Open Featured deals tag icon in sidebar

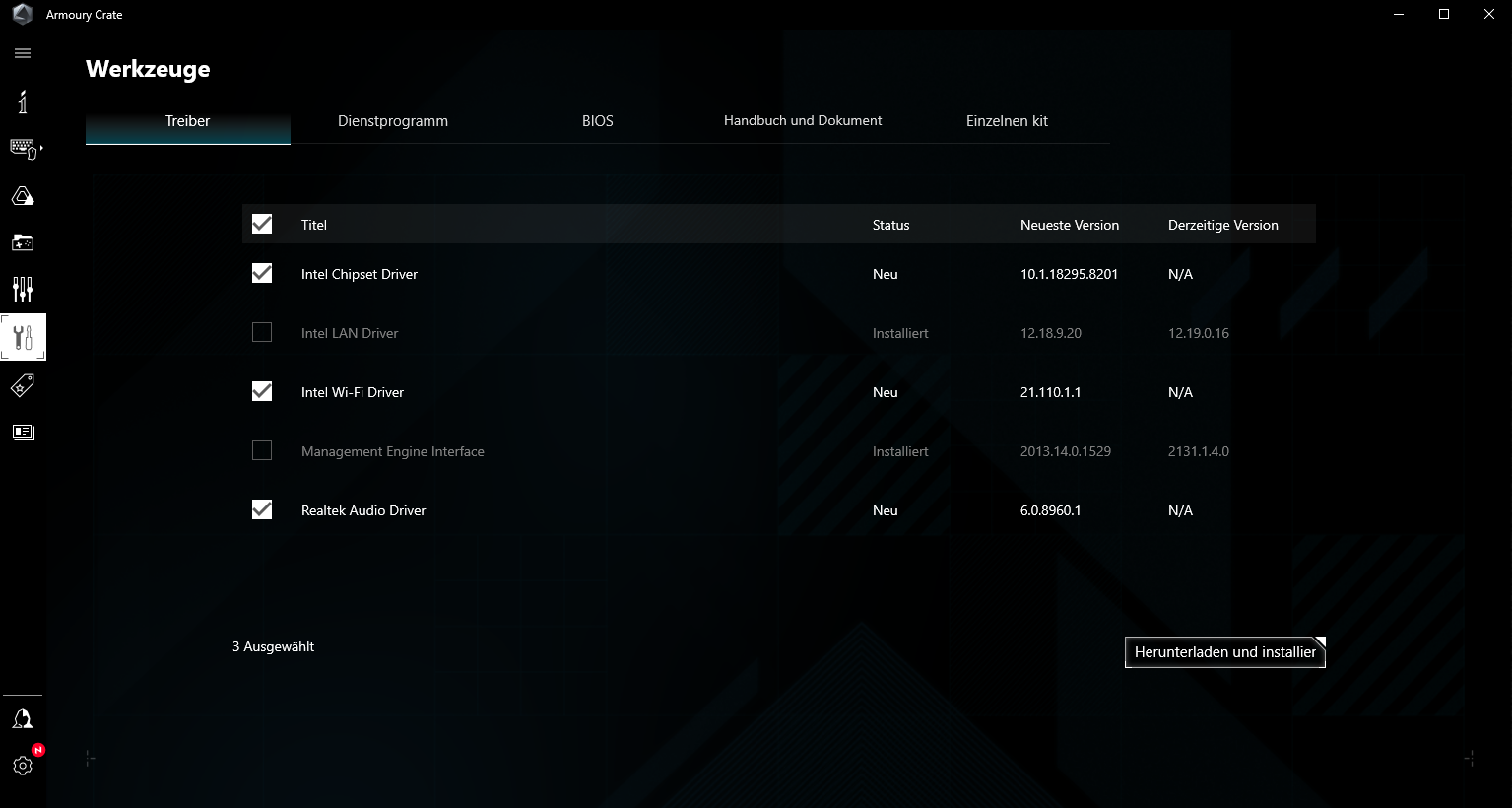coord(23,385)
